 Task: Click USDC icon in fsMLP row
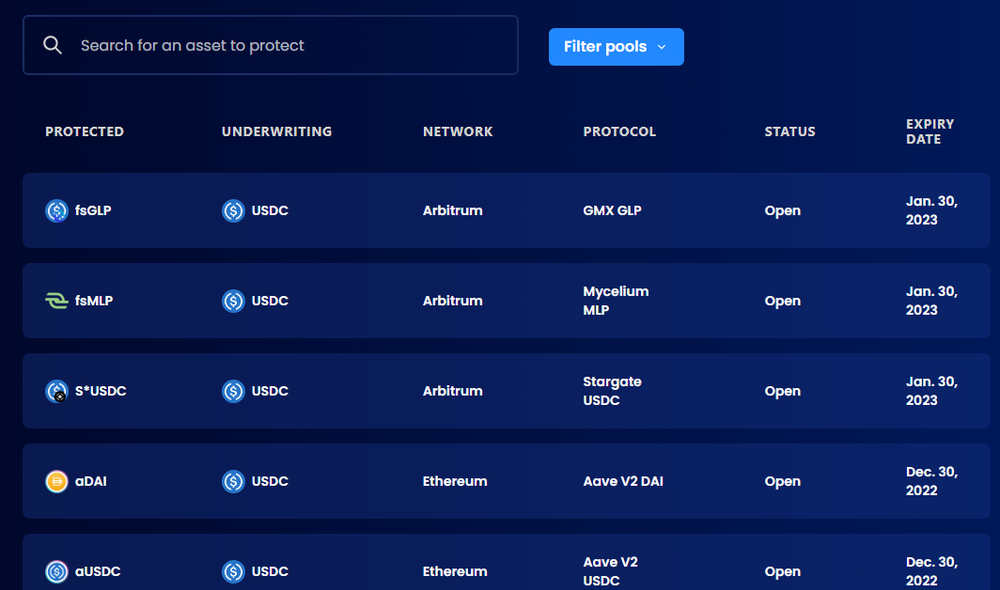point(233,300)
